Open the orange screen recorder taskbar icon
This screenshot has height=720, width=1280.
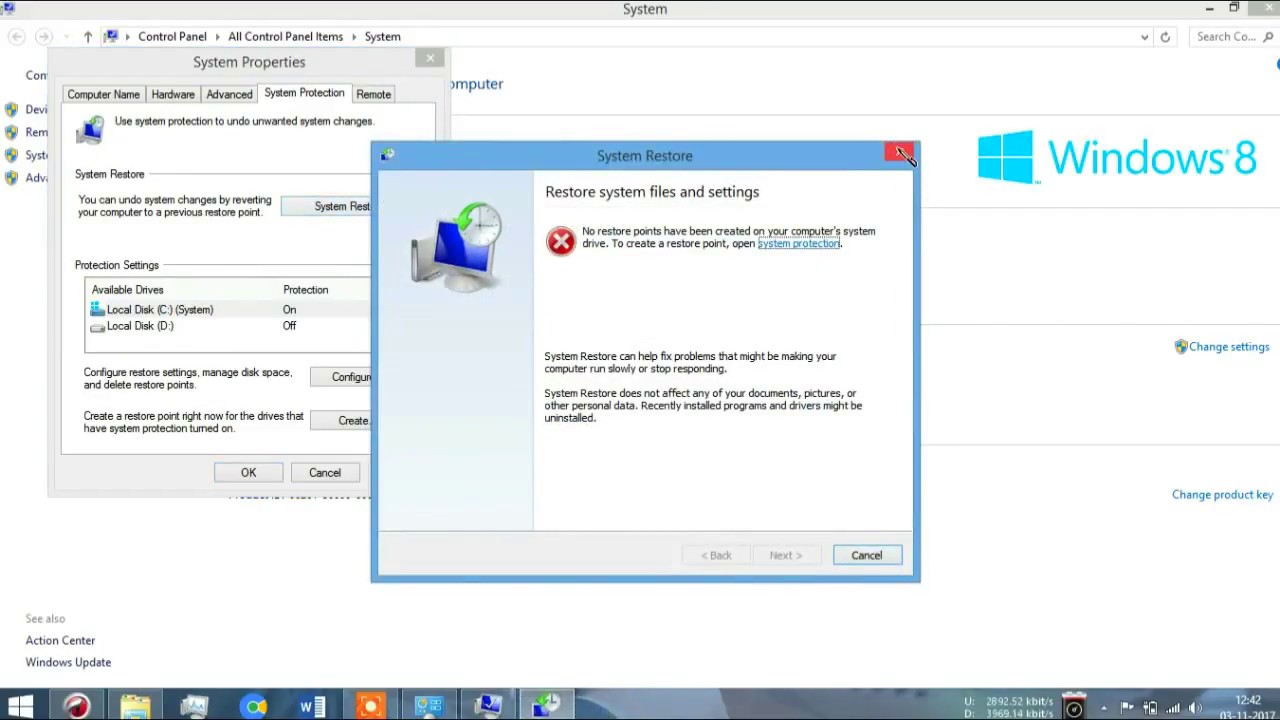370,706
